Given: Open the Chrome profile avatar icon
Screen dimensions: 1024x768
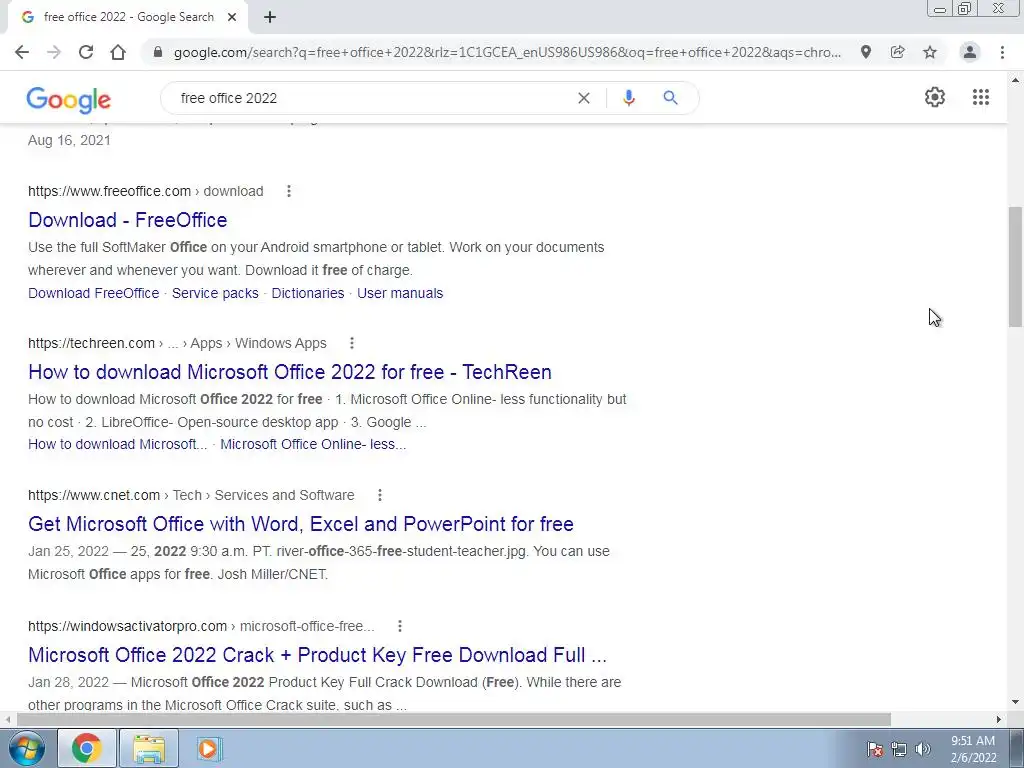Looking at the screenshot, I should pyautogui.click(x=970, y=52).
